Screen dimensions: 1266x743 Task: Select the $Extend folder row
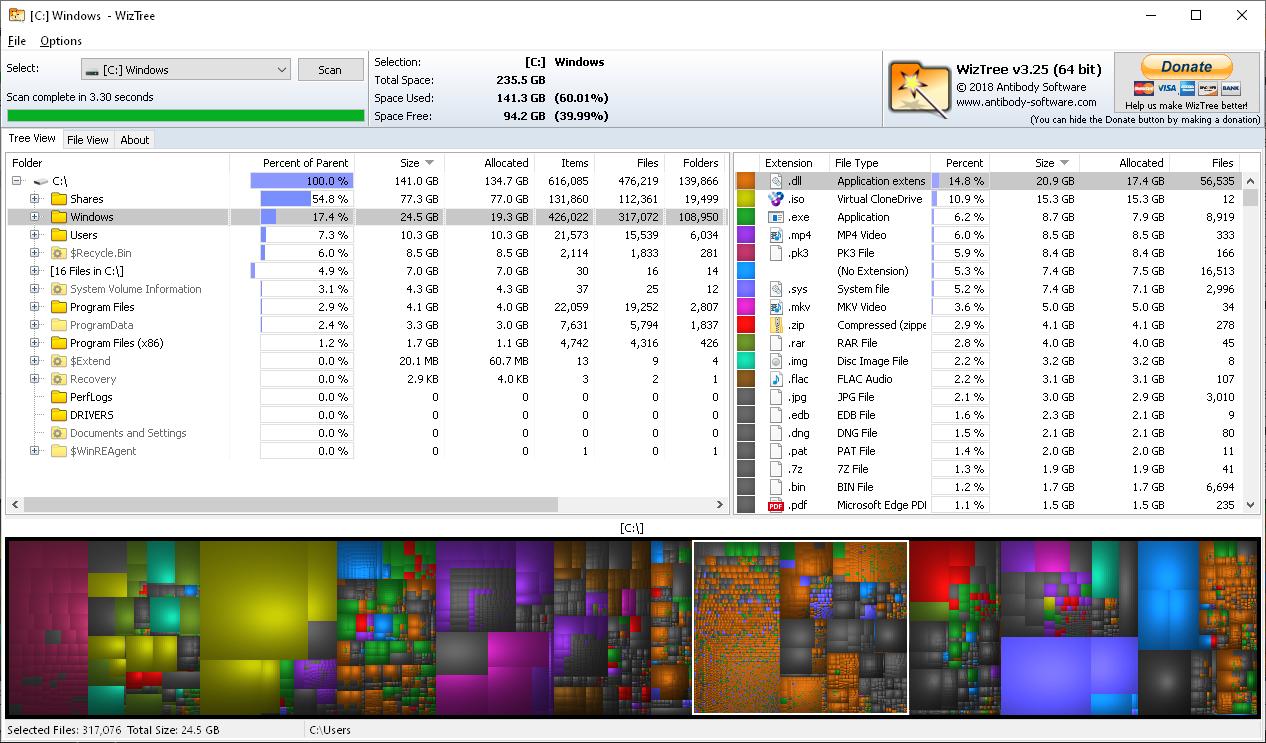368,361
